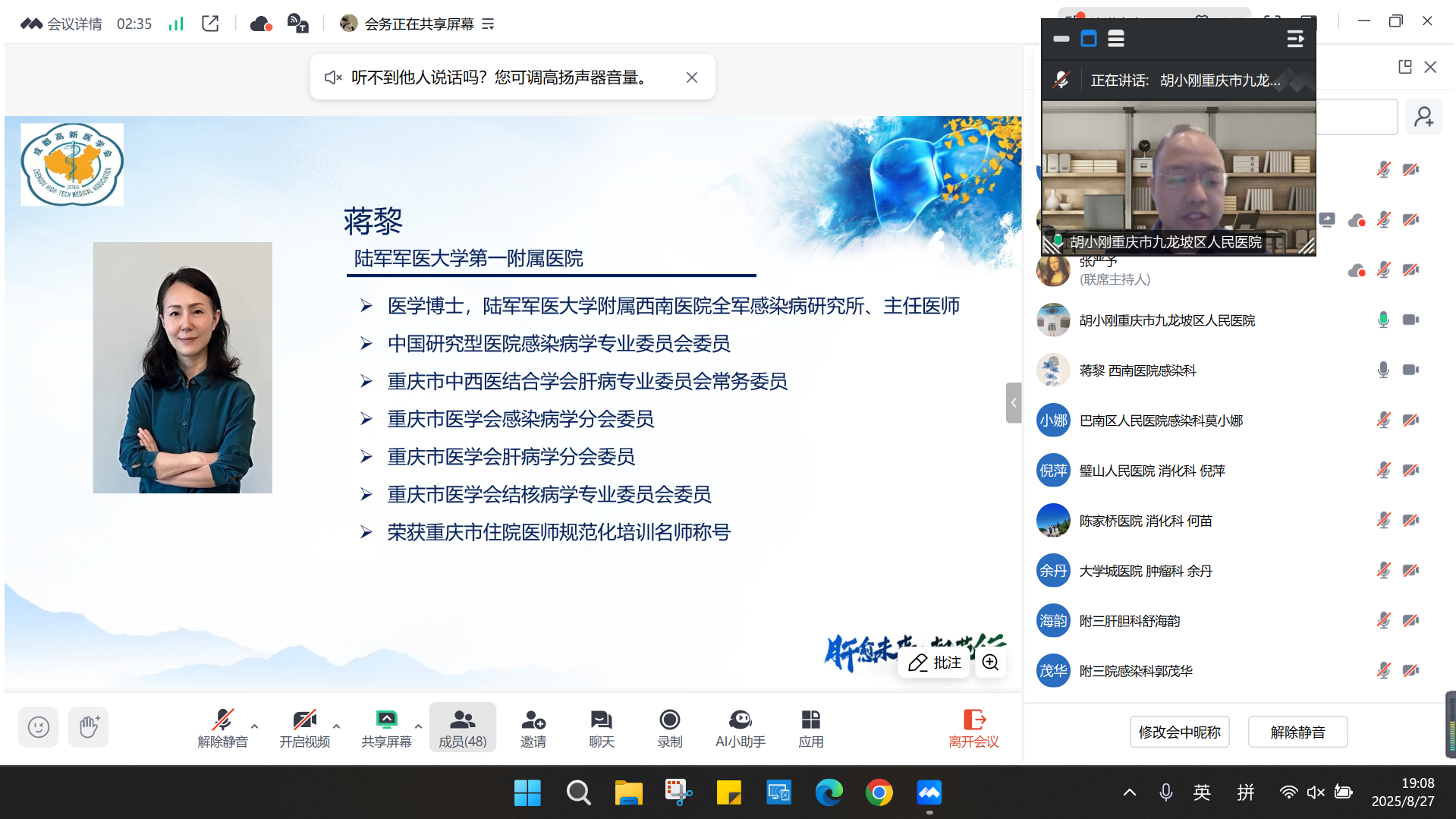The image size is (1456, 819).
Task: Turn on your camera via 开启视频
Action: pyautogui.click(x=303, y=726)
